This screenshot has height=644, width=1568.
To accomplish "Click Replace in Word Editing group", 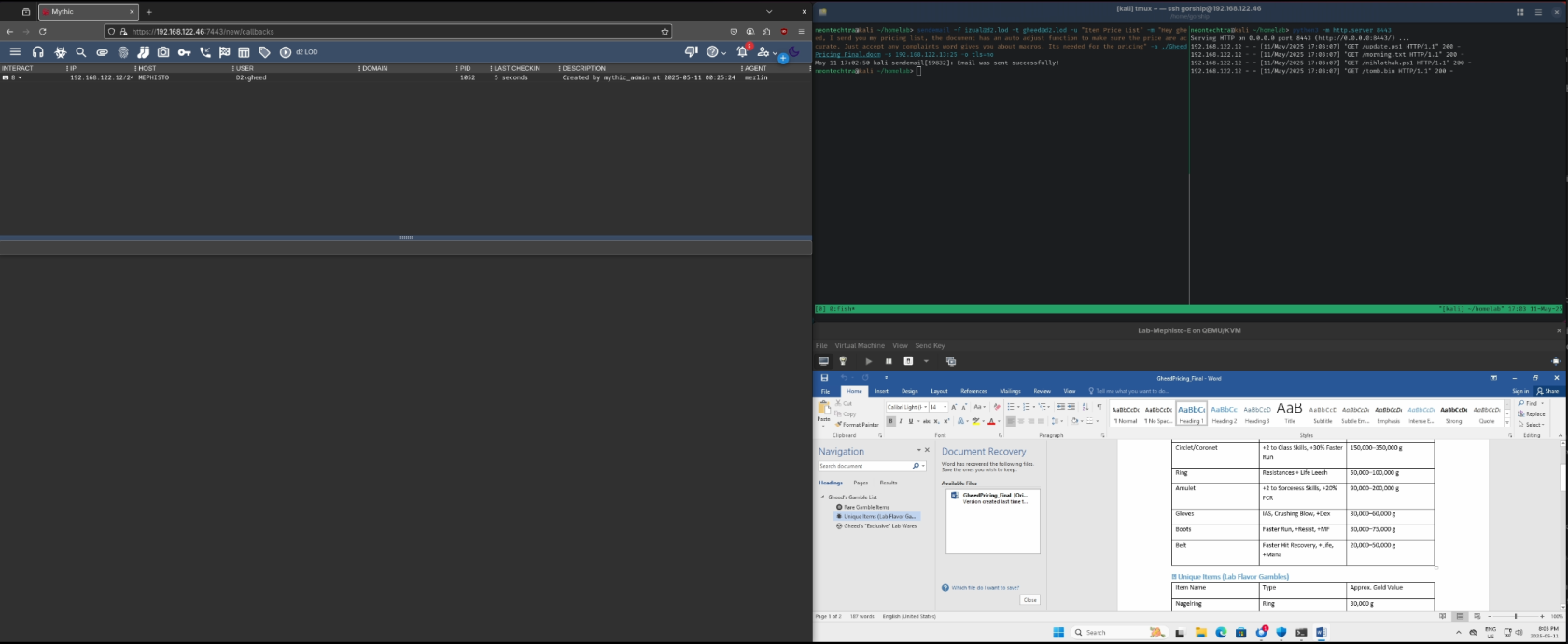I will tap(1532, 413).
